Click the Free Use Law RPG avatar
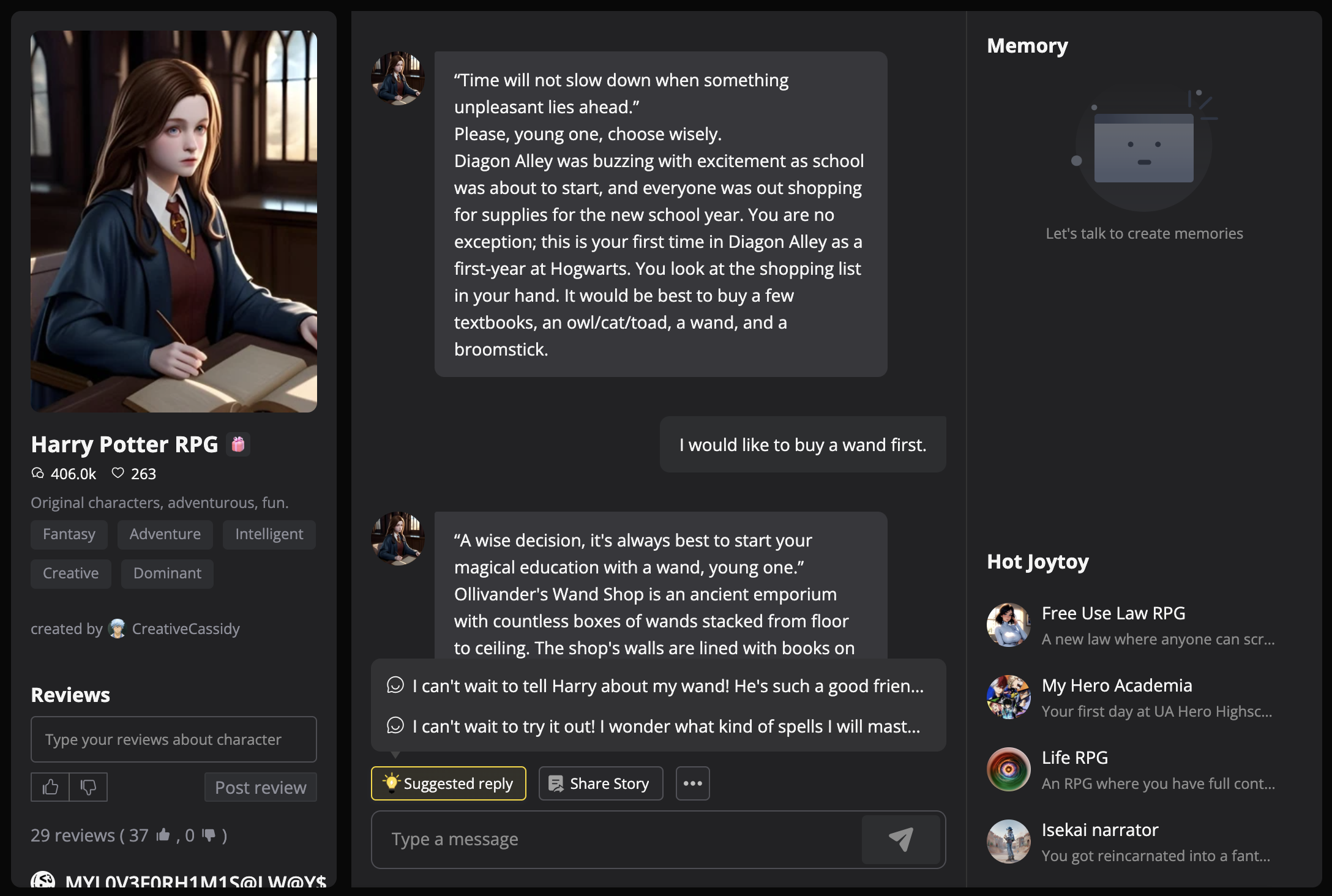Screen dimensions: 1332x896 point(1009,625)
